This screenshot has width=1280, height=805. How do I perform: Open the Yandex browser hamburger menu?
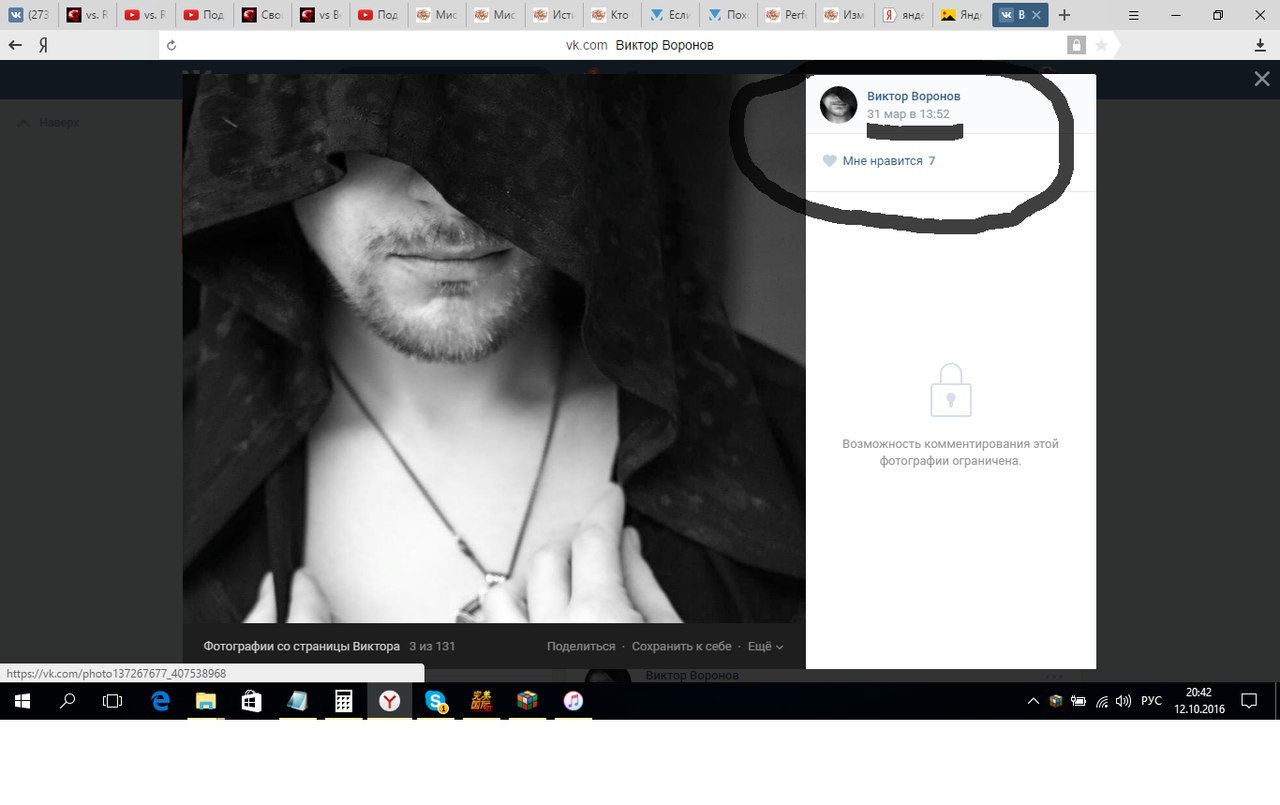[x=1132, y=15]
